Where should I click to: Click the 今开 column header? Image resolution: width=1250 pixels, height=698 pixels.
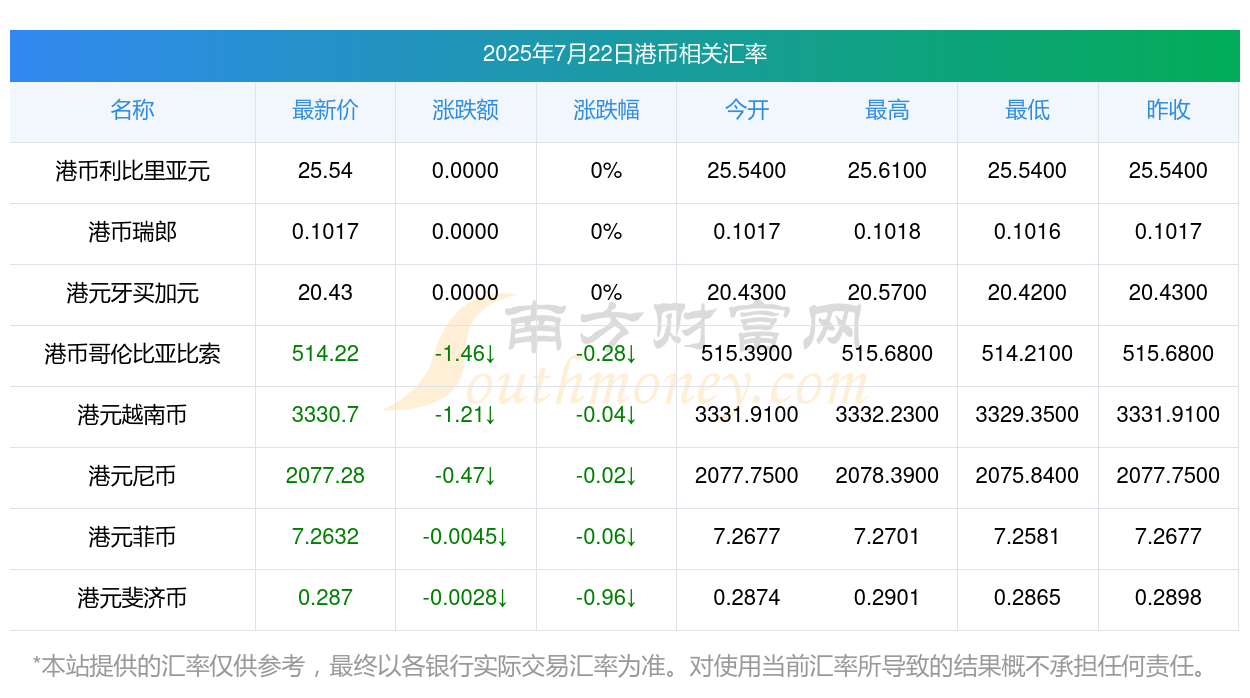point(747,110)
